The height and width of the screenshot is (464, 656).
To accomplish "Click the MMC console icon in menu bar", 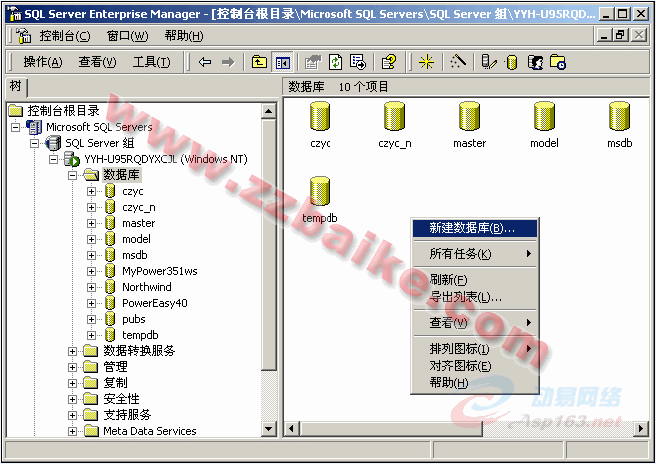I will coord(23,36).
